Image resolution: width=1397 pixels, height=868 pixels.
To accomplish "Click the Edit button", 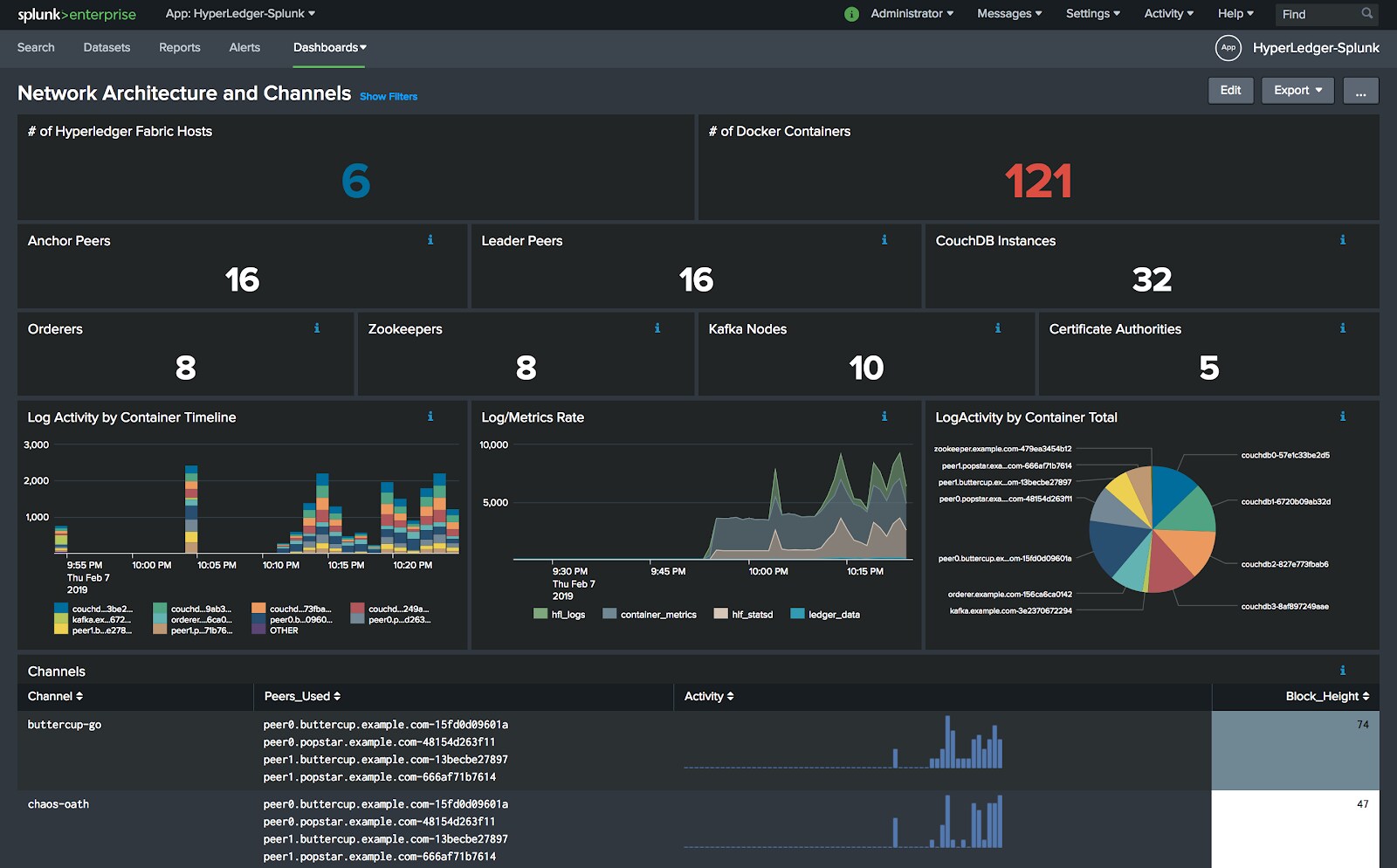I will point(1230,90).
